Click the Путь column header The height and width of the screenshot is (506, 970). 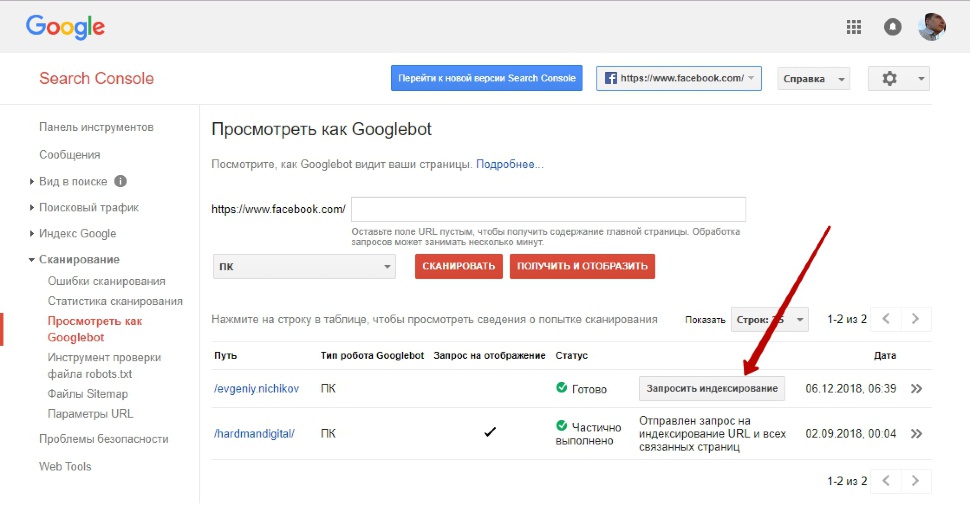(x=225, y=356)
